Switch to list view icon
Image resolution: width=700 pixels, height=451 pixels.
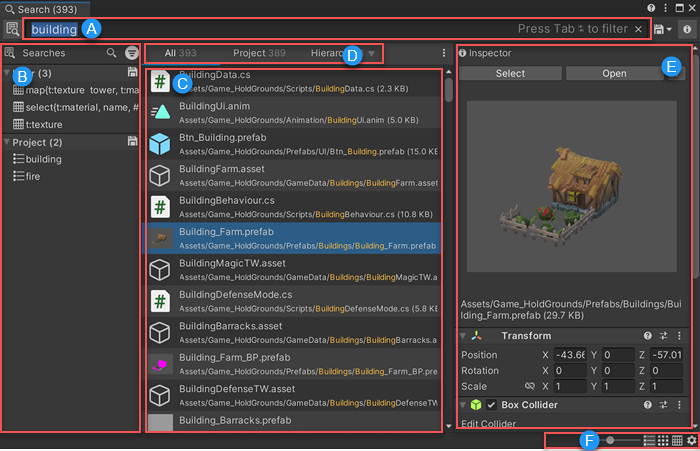[649, 440]
